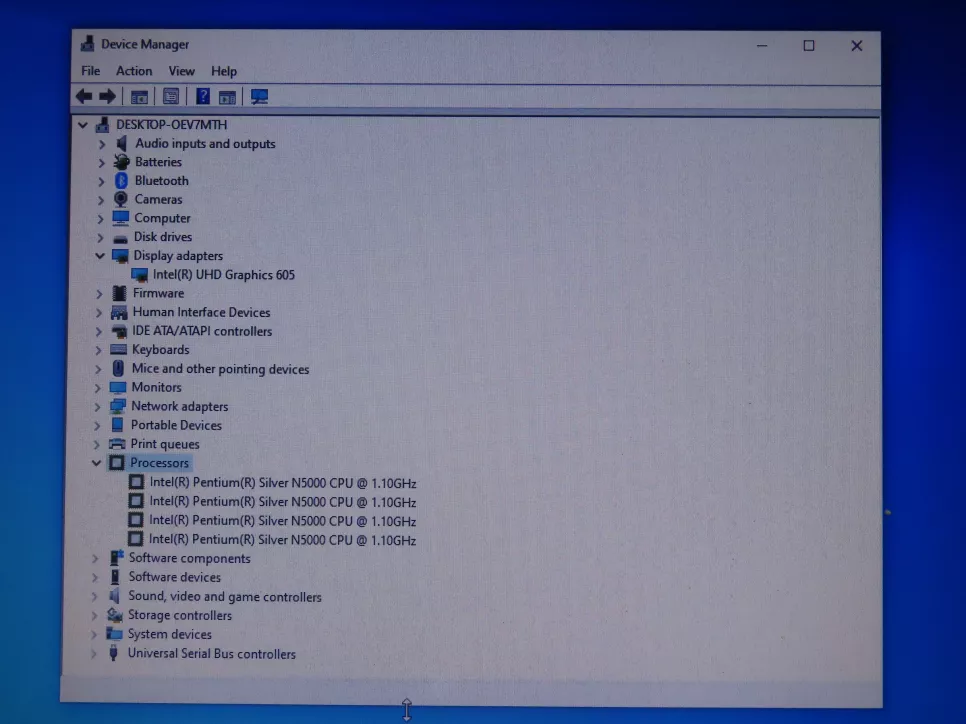
Task: Open the View menu
Action: [181, 71]
